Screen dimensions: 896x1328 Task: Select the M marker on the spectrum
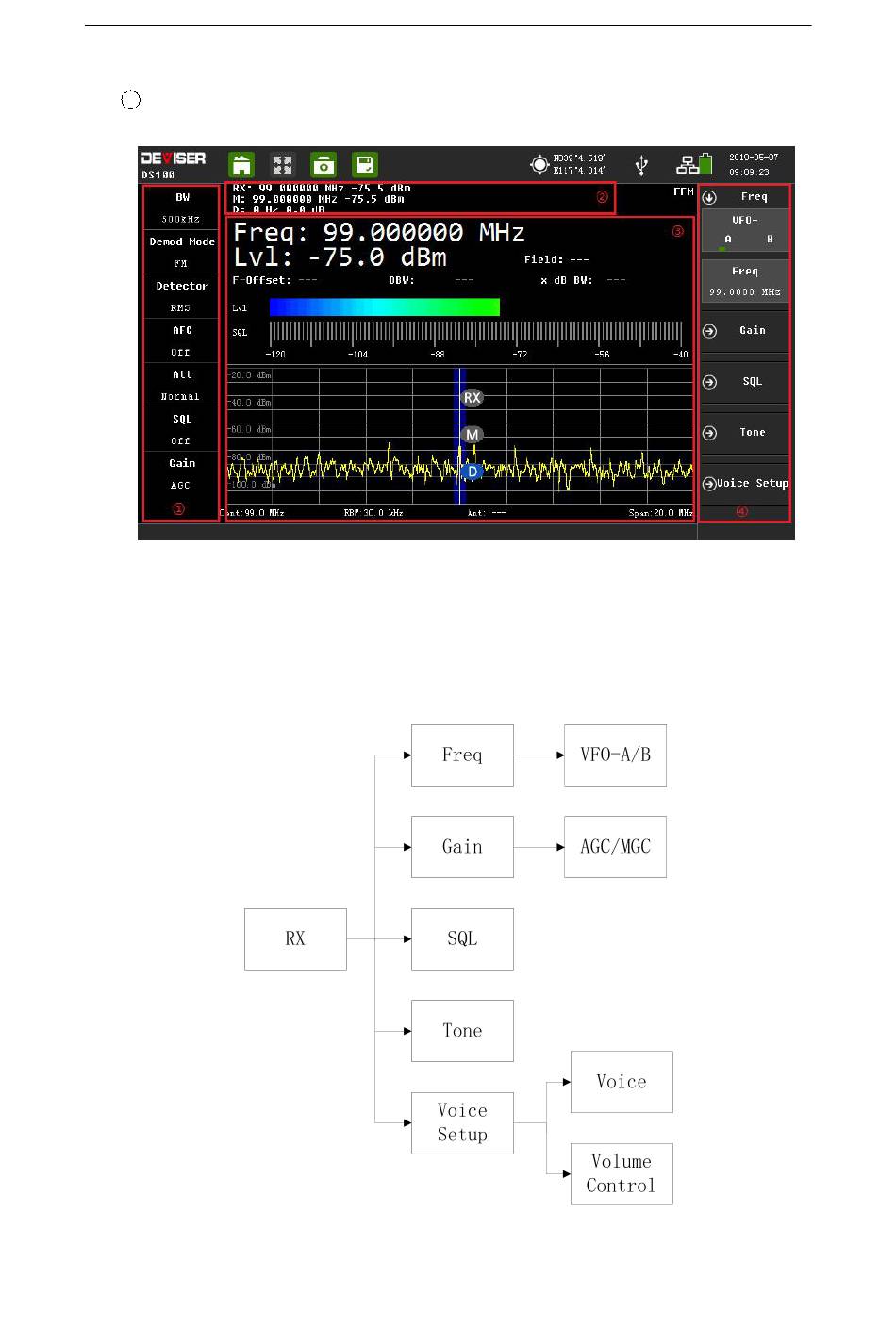click(473, 435)
